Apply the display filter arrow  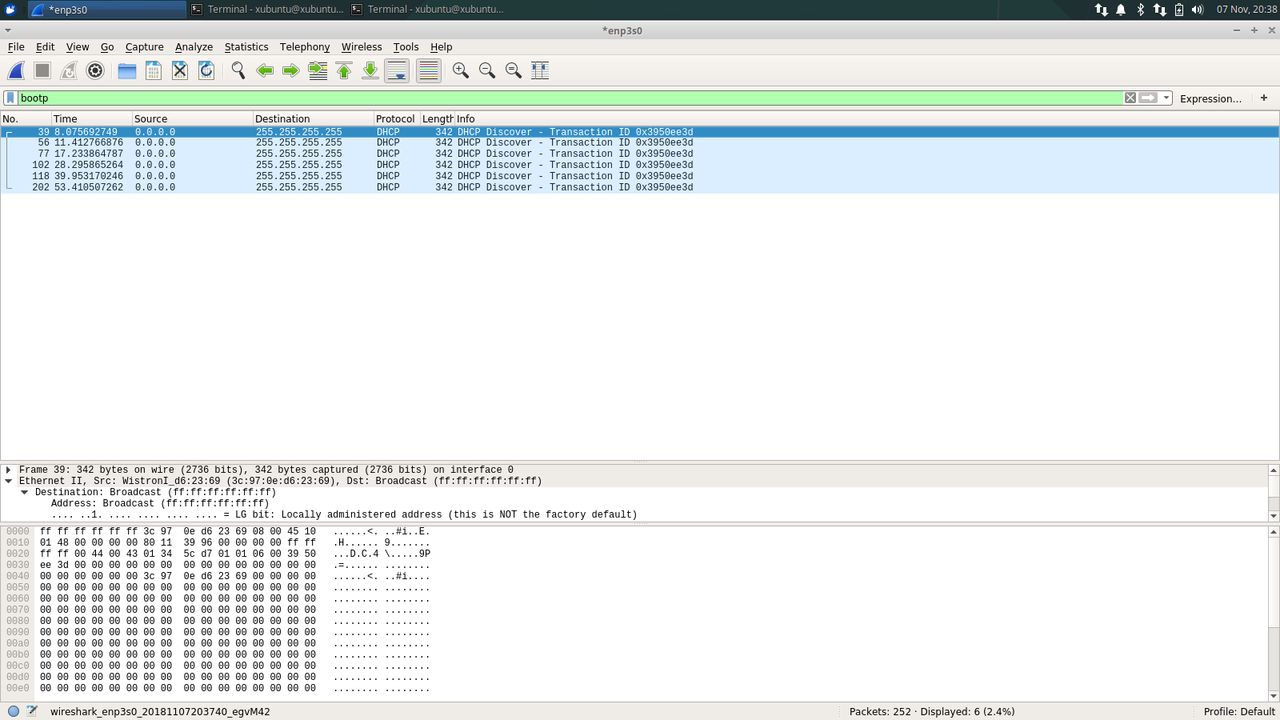[x=1149, y=98]
